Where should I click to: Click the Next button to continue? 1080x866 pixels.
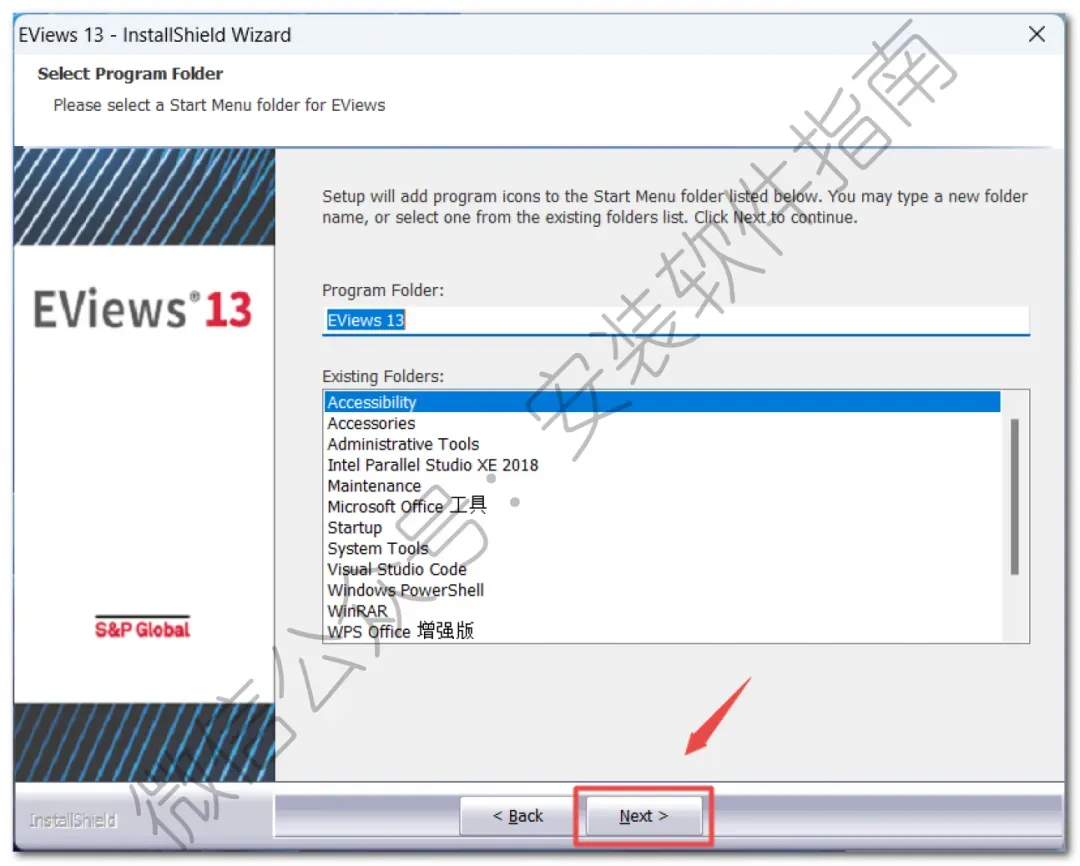tap(643, 816)
